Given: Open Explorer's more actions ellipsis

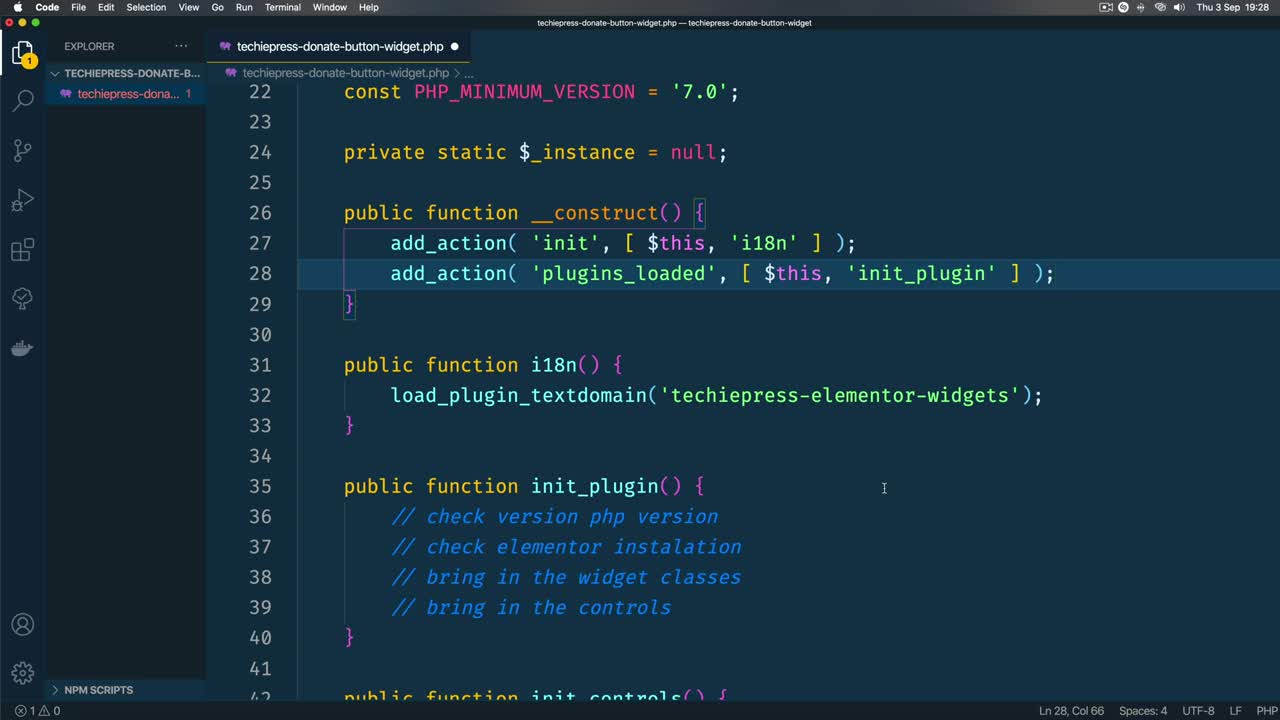Looking at the screenshot, I should coord(181,46).
